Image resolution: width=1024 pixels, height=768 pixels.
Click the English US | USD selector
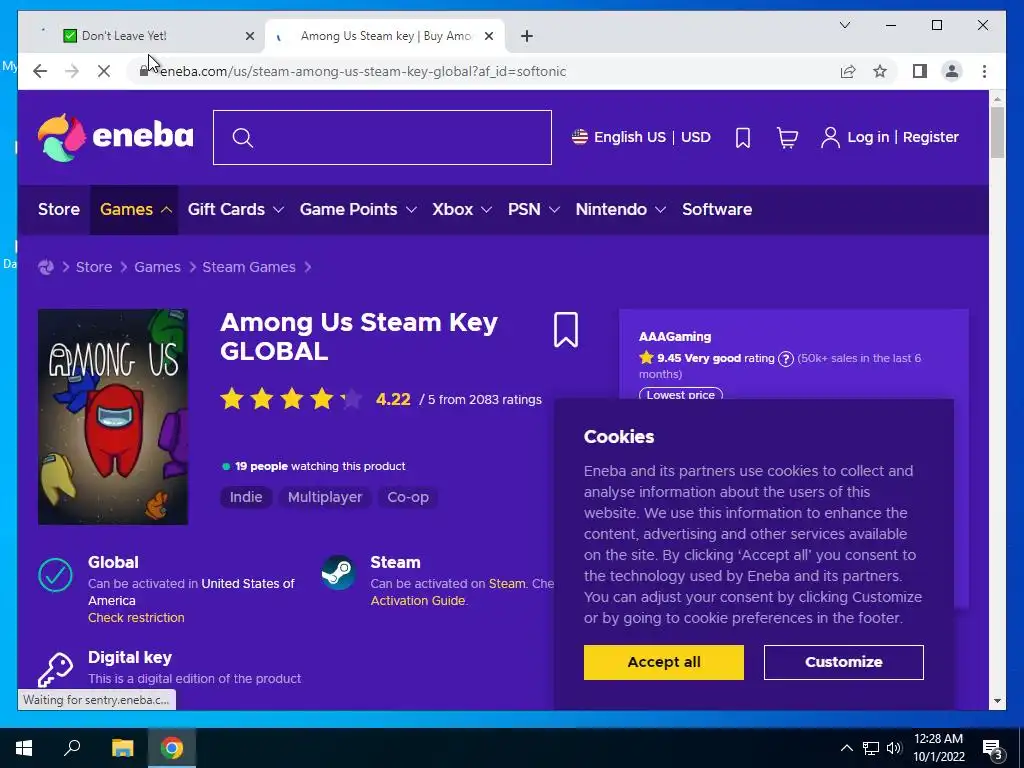641,137
